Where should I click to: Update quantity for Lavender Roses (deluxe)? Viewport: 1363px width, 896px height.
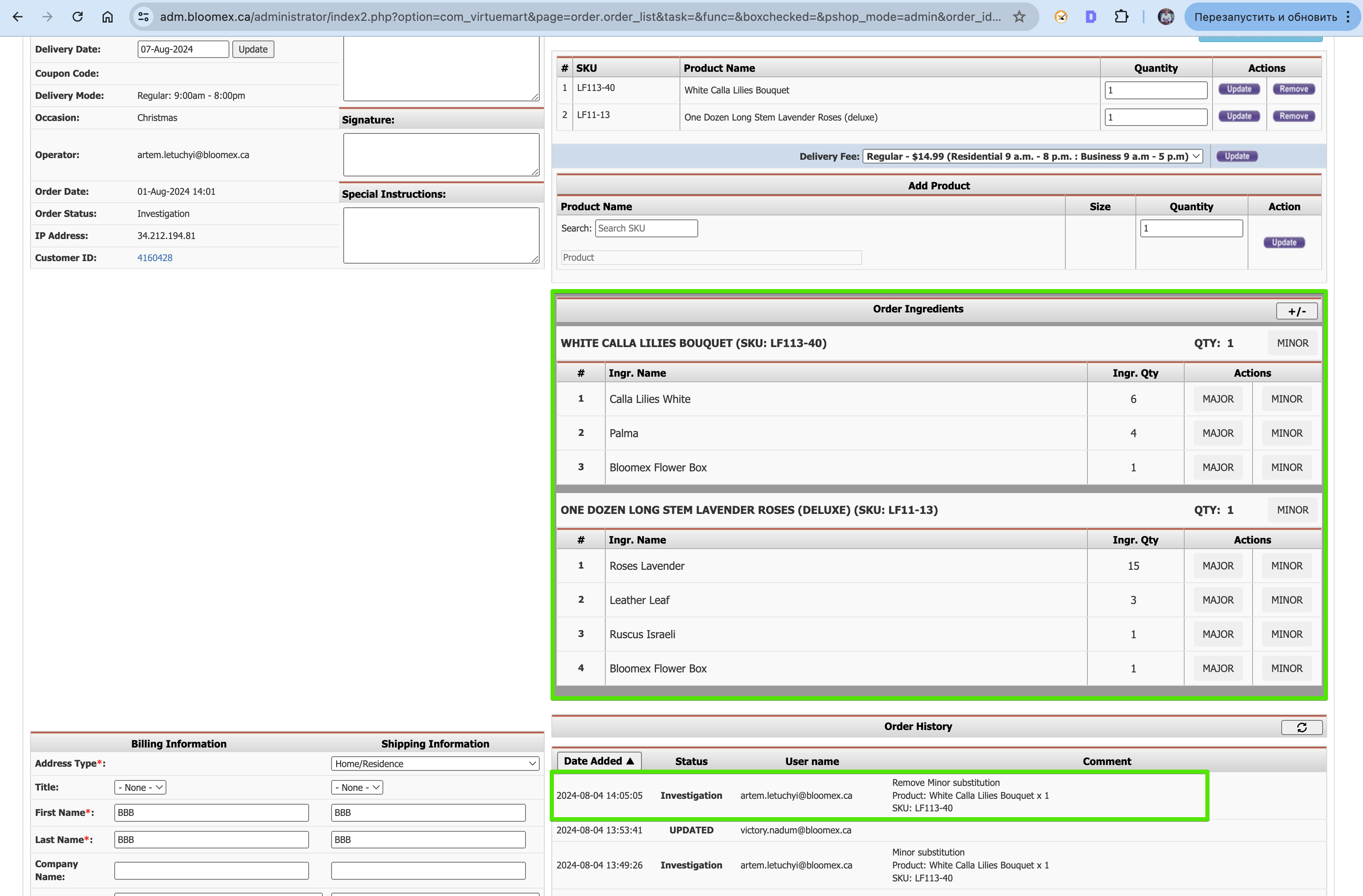click(x=1239, y=116)
